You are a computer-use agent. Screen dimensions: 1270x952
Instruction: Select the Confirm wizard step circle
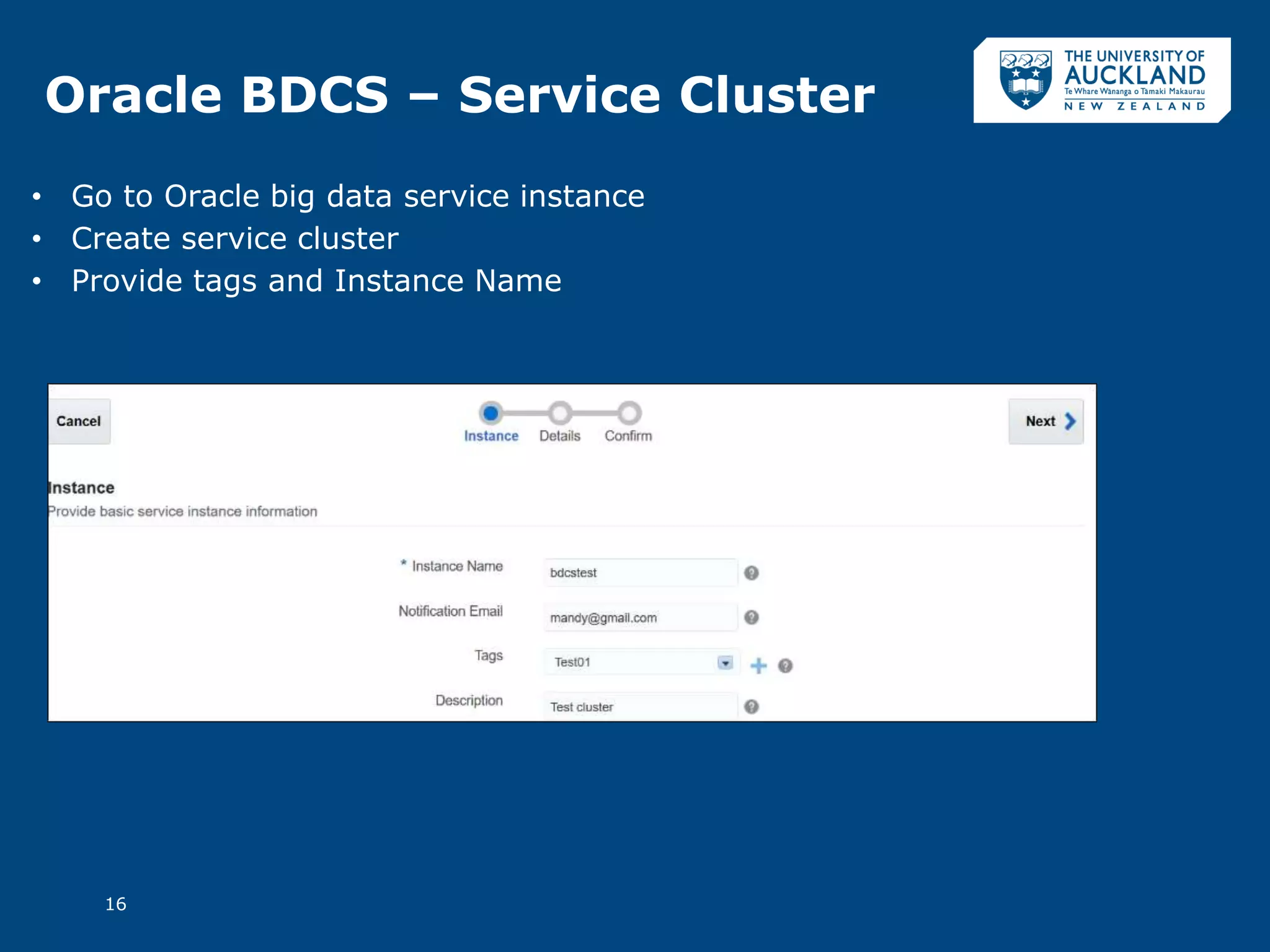coord(629,413)
